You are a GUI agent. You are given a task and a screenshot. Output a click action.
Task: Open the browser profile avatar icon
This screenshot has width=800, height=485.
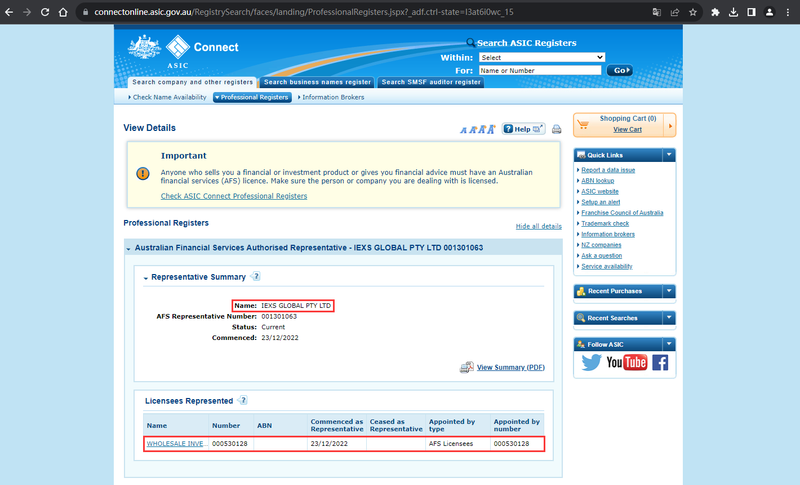pos(769,12)
